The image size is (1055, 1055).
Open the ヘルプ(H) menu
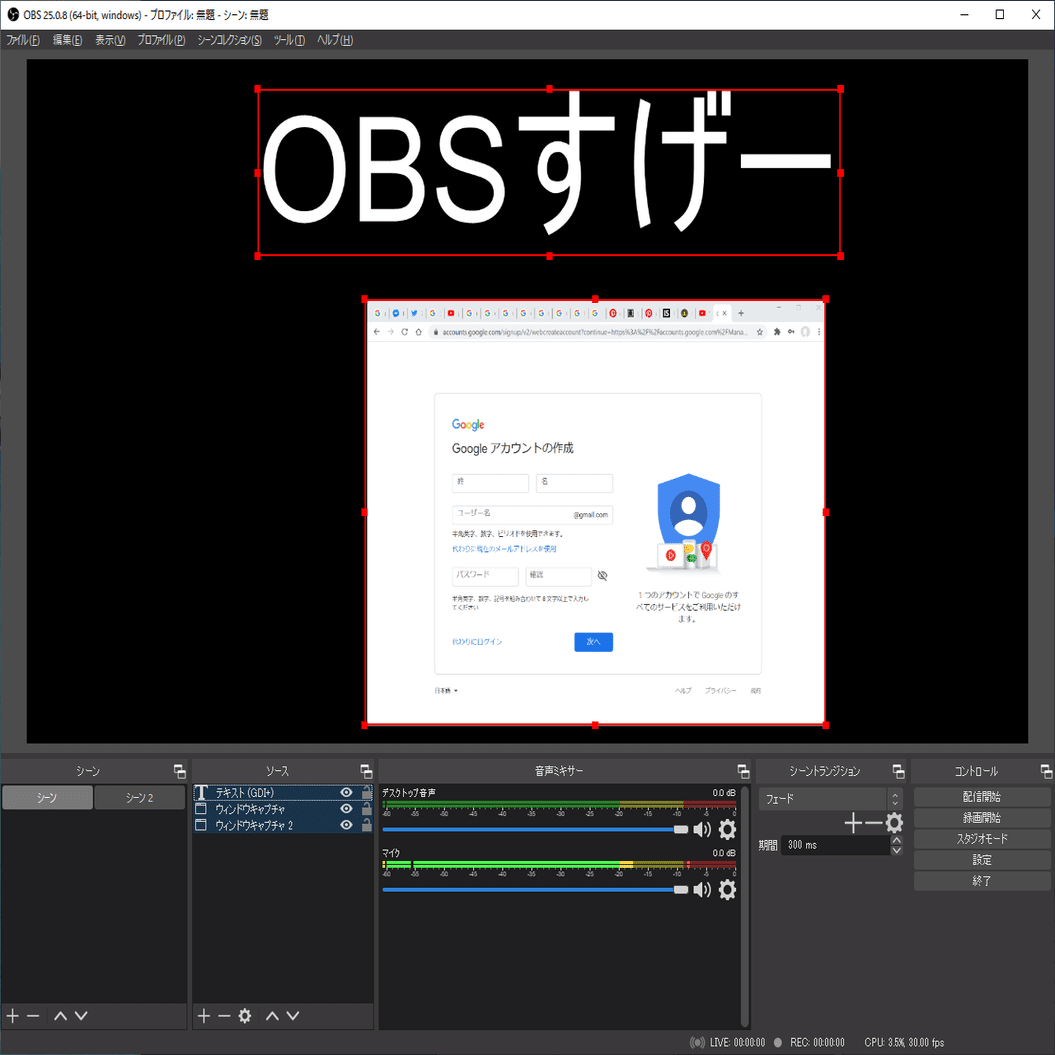335,40
